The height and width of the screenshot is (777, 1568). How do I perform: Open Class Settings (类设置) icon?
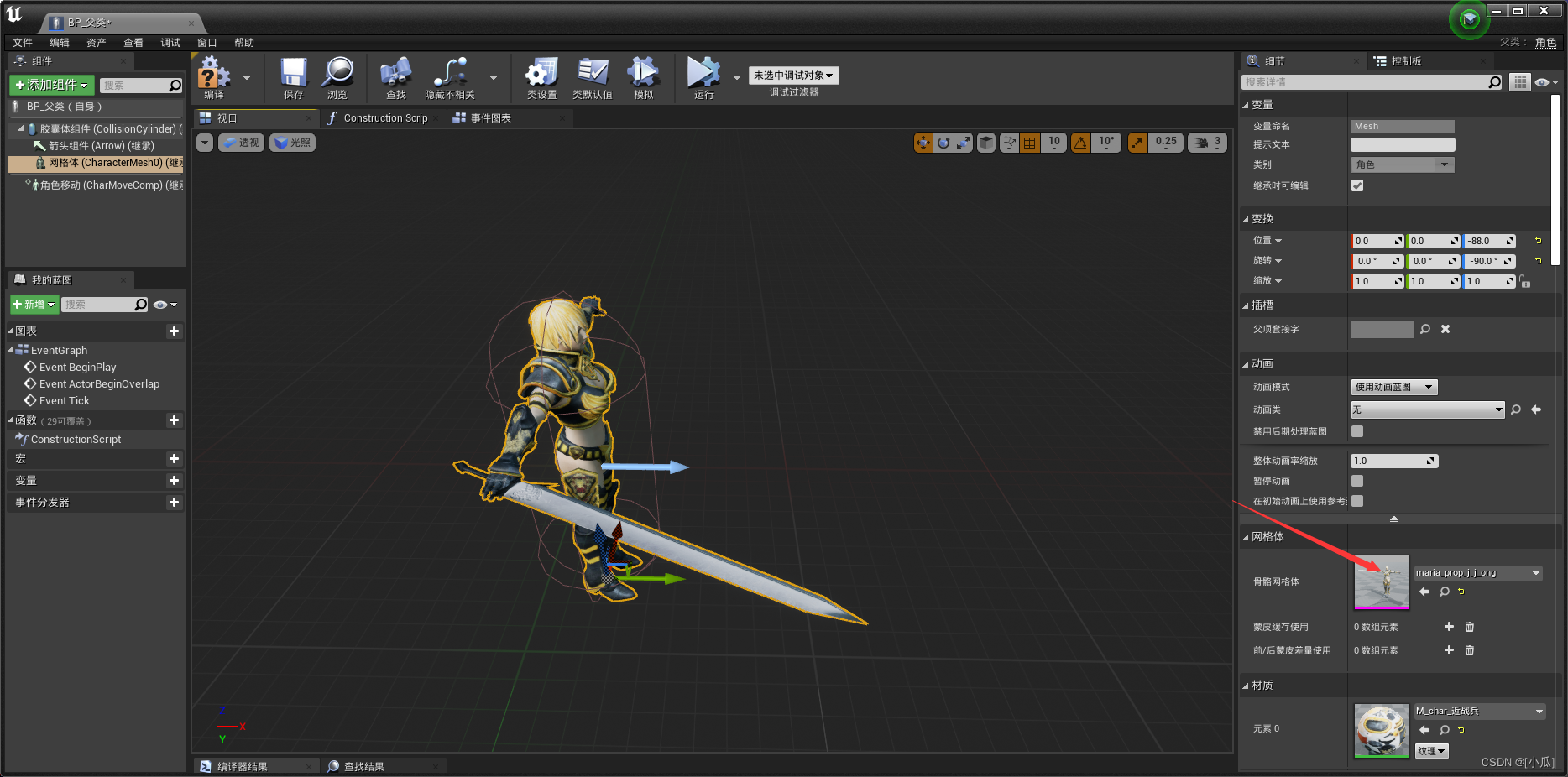pyautogui.click(x=541, y=74)
